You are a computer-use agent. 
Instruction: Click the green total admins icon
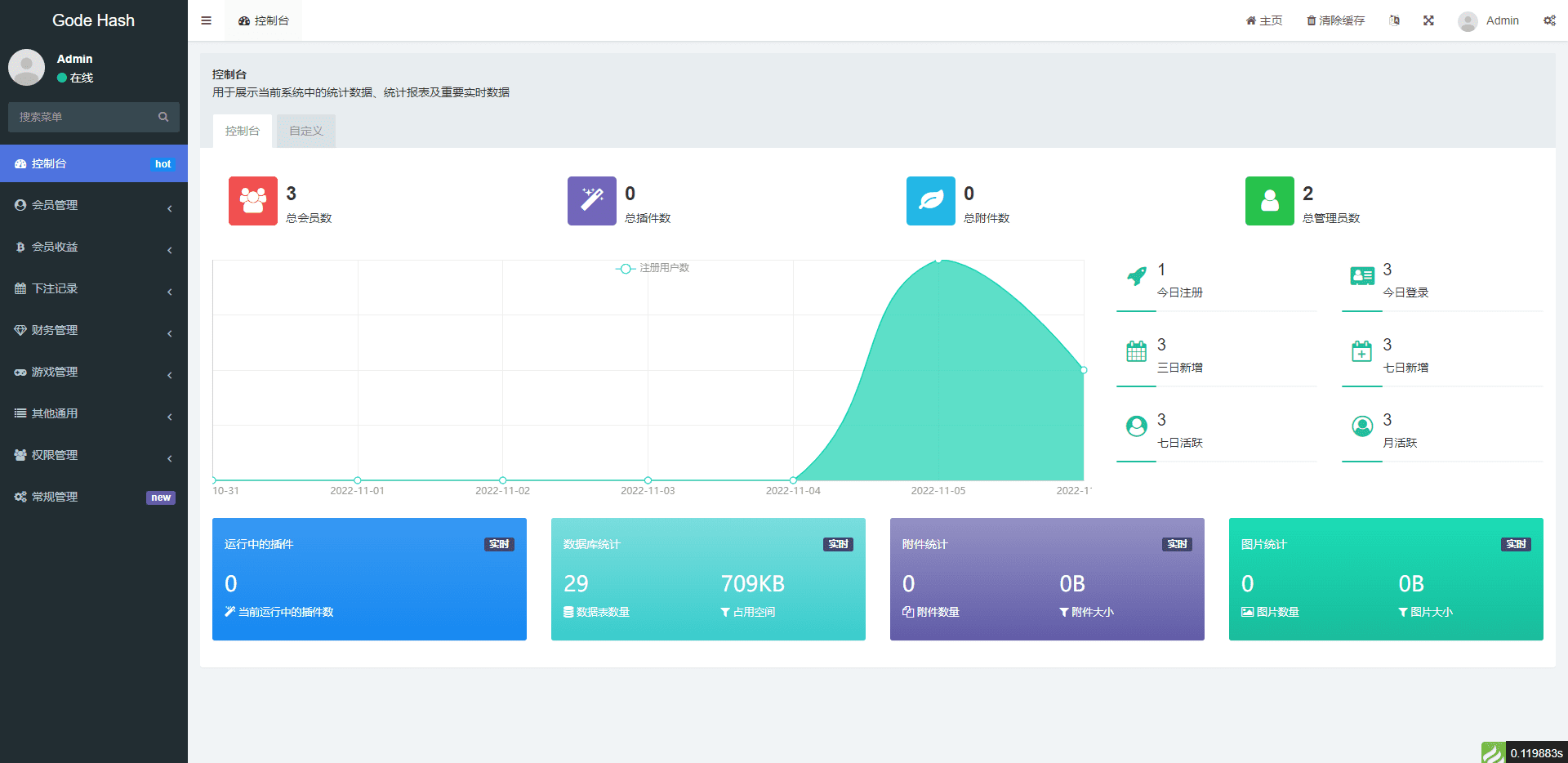[1269, 201]
